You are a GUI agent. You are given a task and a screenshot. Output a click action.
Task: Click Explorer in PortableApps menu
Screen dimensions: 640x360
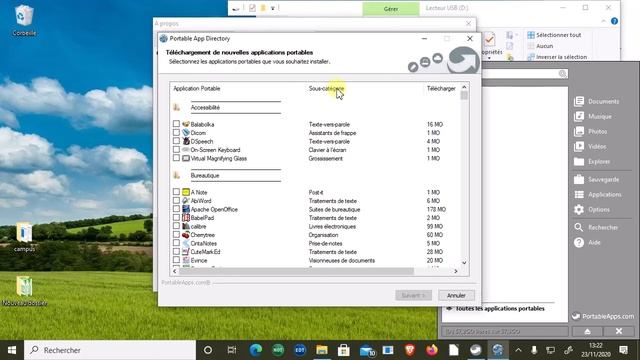[x=592, y=161]
